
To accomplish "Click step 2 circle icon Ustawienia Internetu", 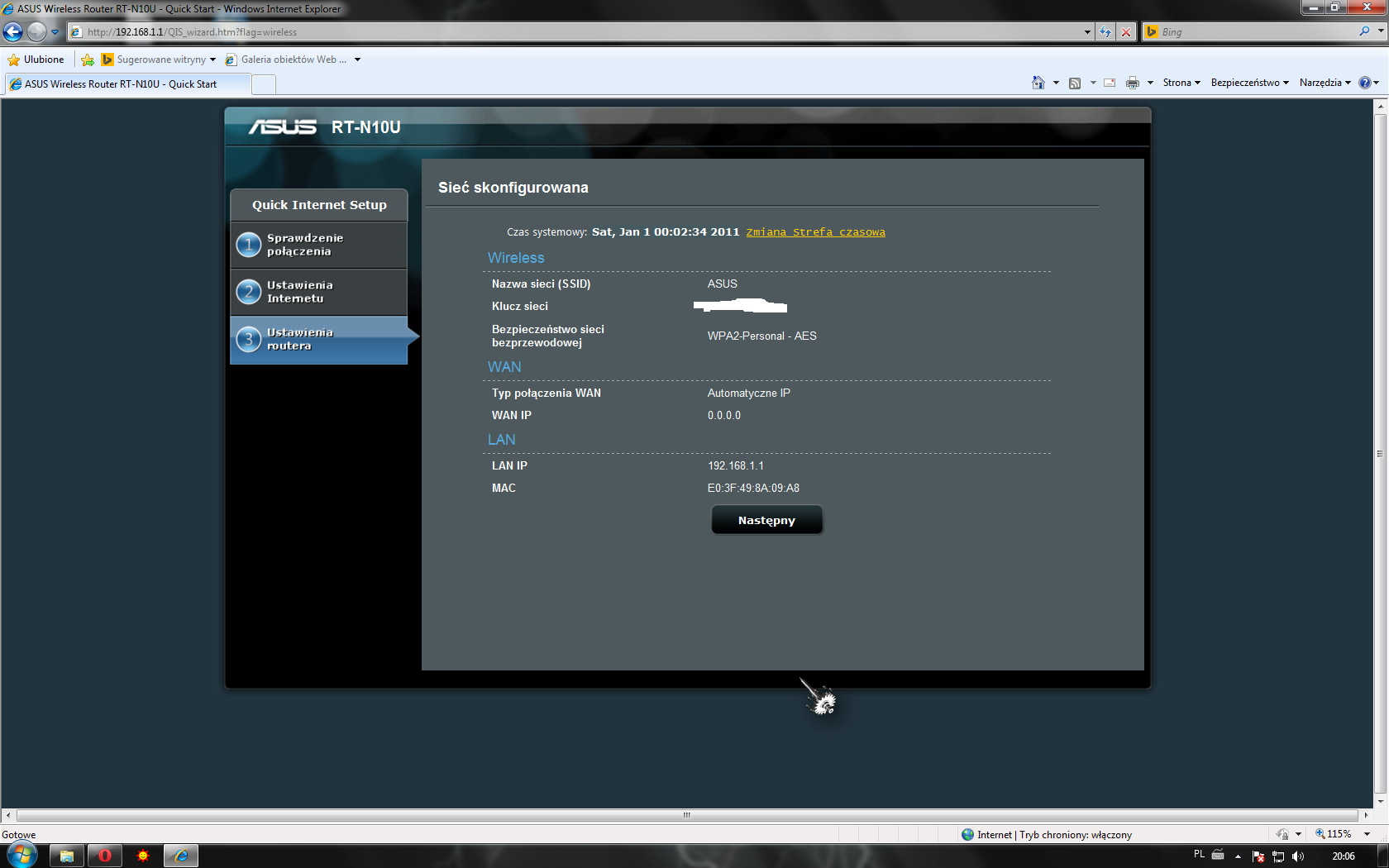I will click(x=249, y=292).
